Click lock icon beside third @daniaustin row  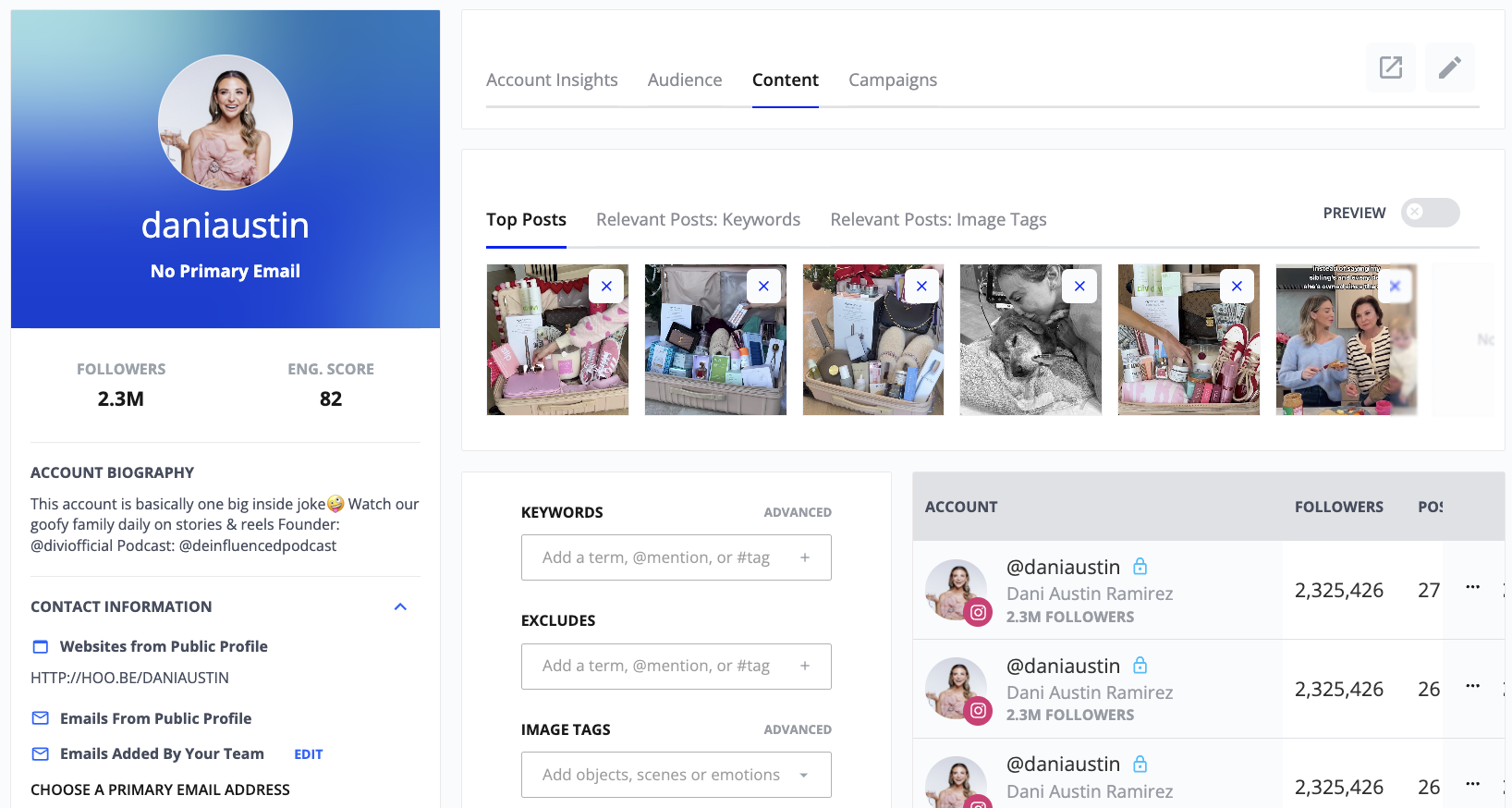coord(1140,765)
